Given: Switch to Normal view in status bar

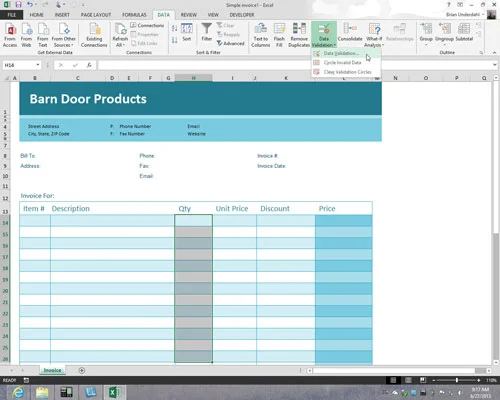Looking at the screenshot, I should [393, 380].
